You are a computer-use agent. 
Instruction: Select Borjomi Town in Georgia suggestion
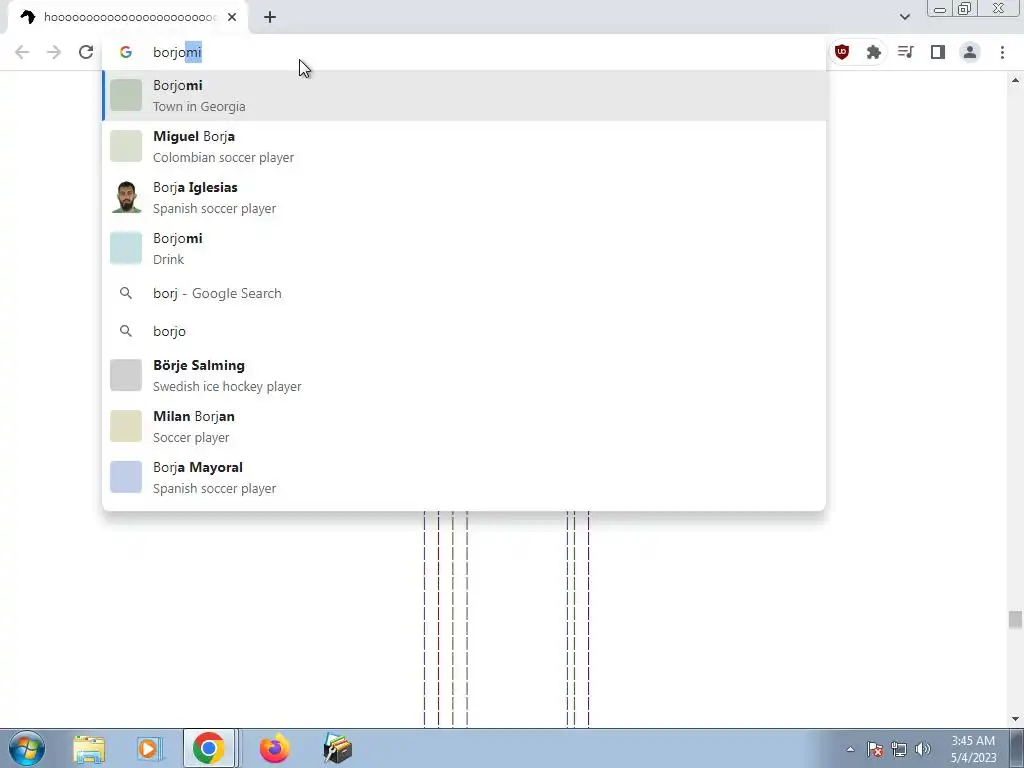click(x=464, y=96)
